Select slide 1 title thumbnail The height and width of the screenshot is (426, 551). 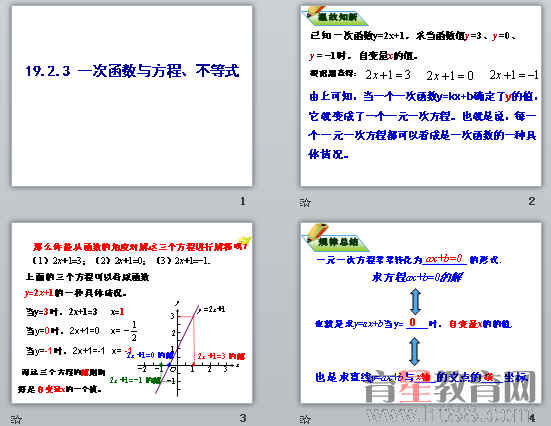pos(132,96)
